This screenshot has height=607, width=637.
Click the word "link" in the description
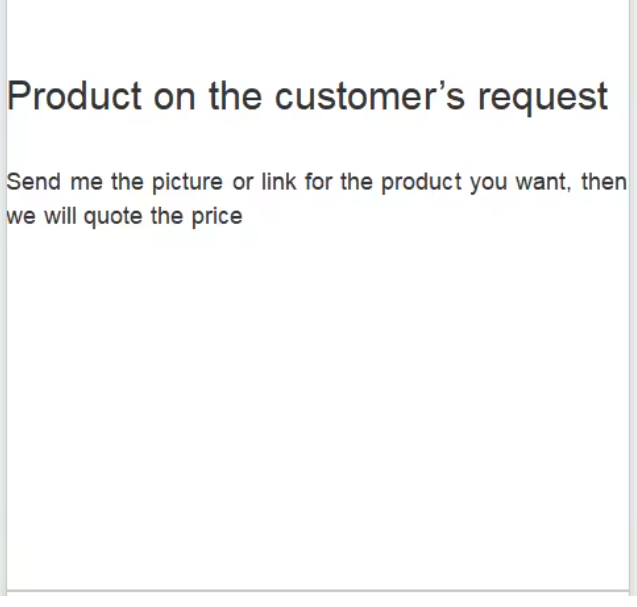(x=278, y=183)
